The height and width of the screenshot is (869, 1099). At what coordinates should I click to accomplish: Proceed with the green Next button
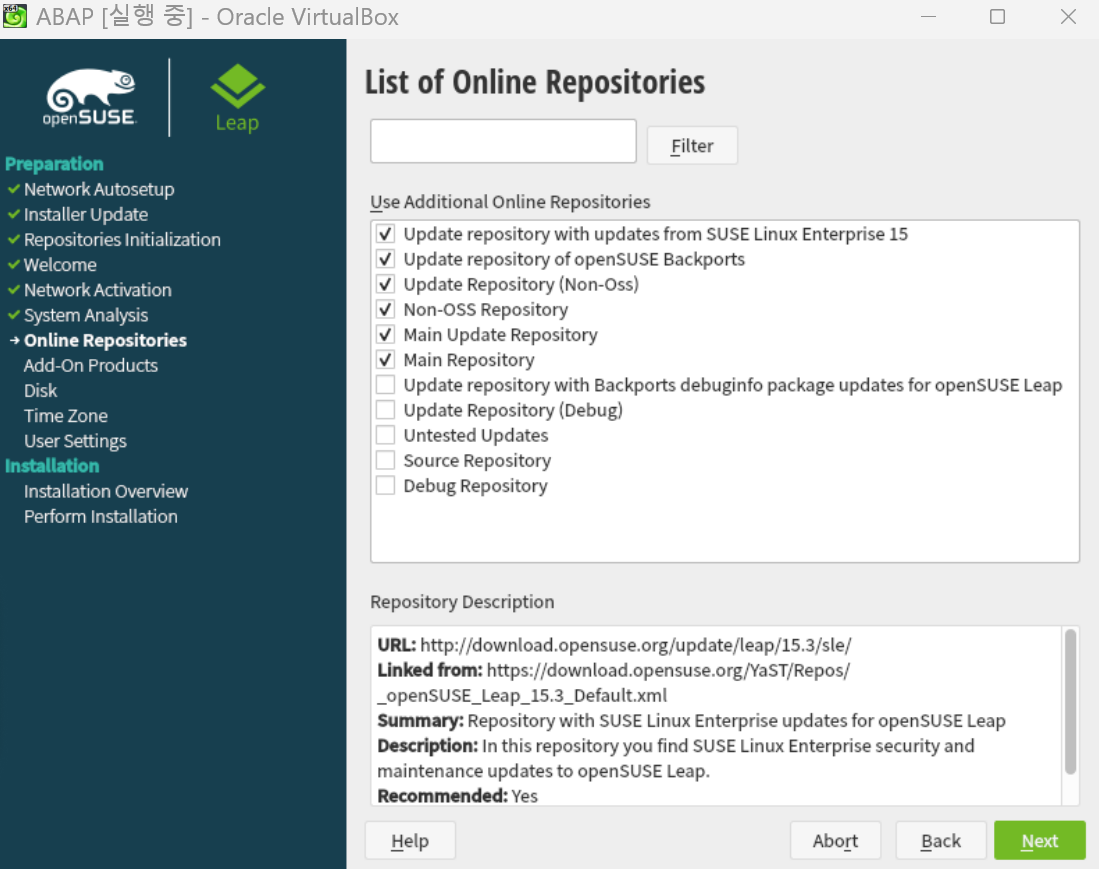click(x=1039, y=840)
